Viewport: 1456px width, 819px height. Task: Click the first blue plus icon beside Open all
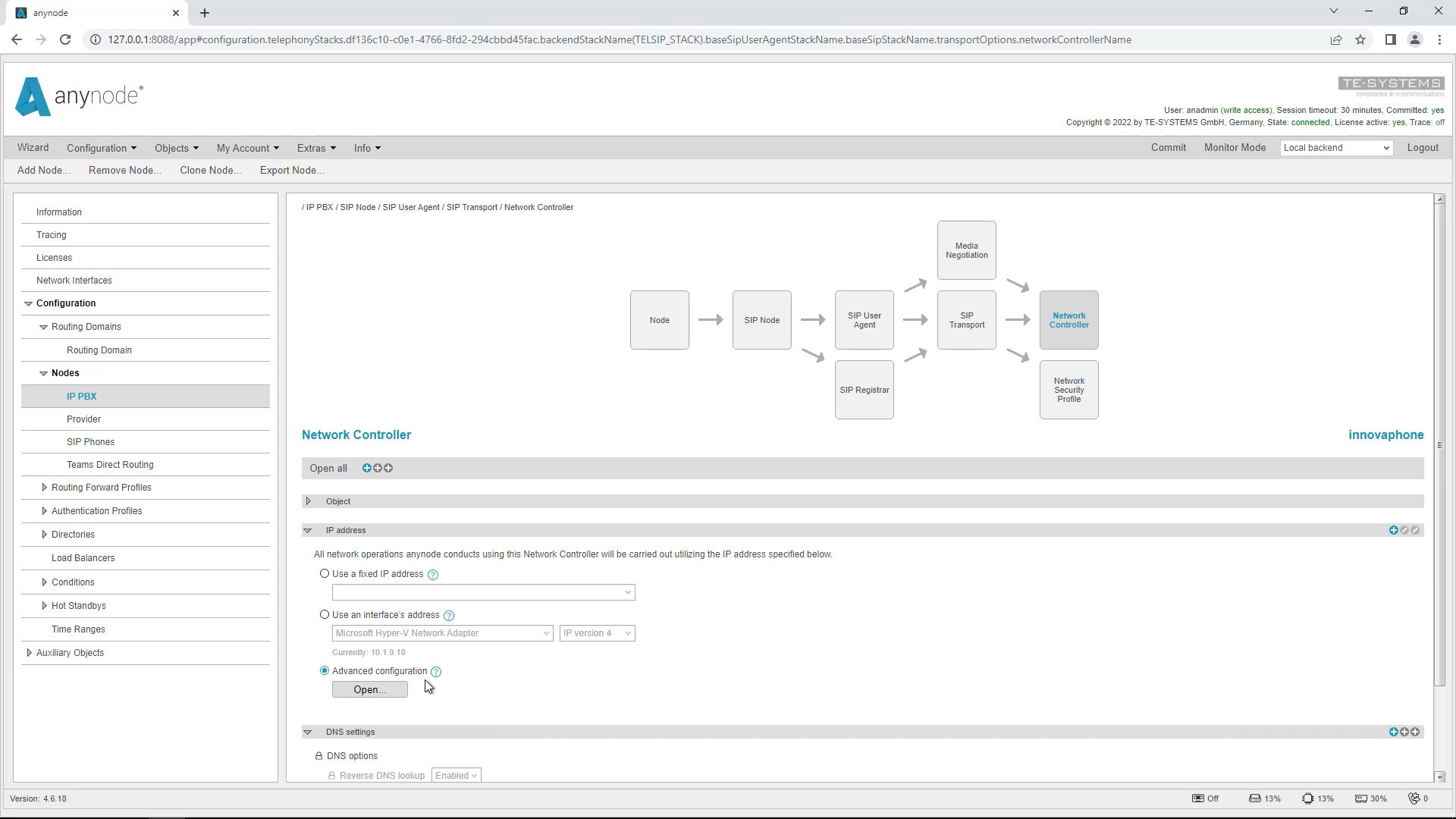(367, 468)
